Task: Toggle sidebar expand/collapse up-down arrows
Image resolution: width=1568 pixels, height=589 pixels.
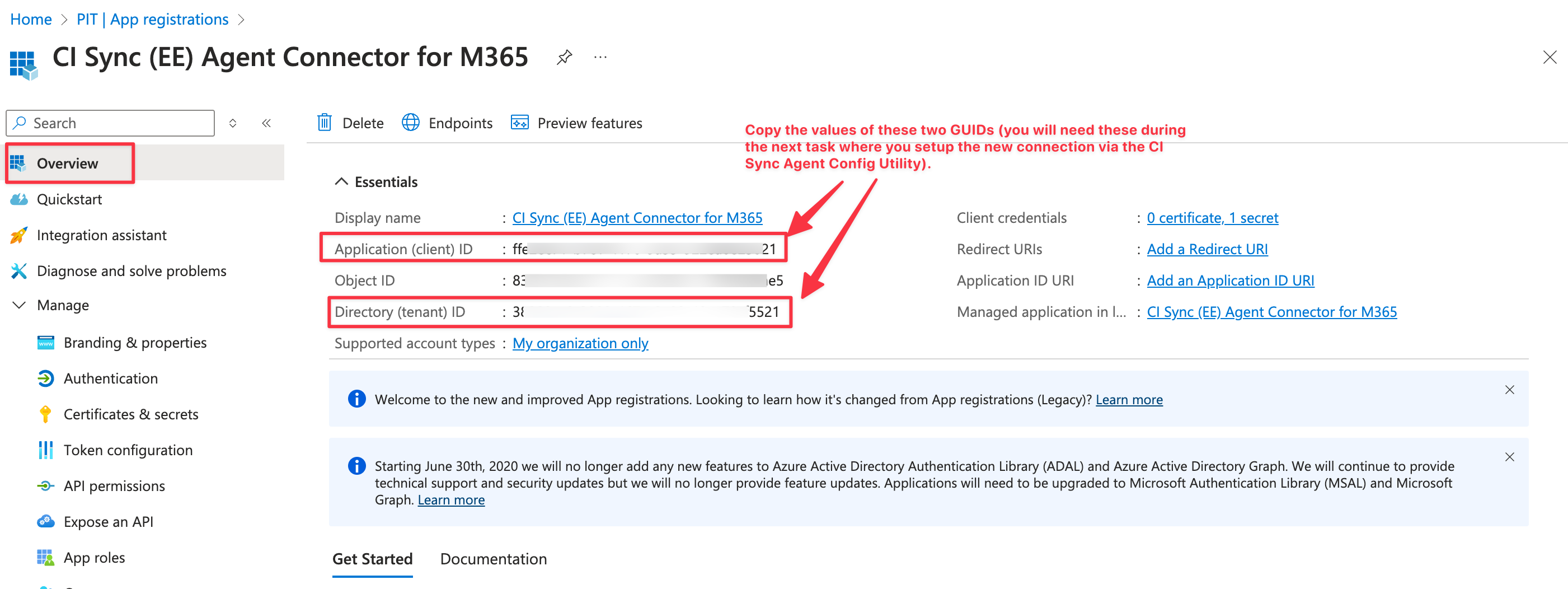Action: click(233, 123)
